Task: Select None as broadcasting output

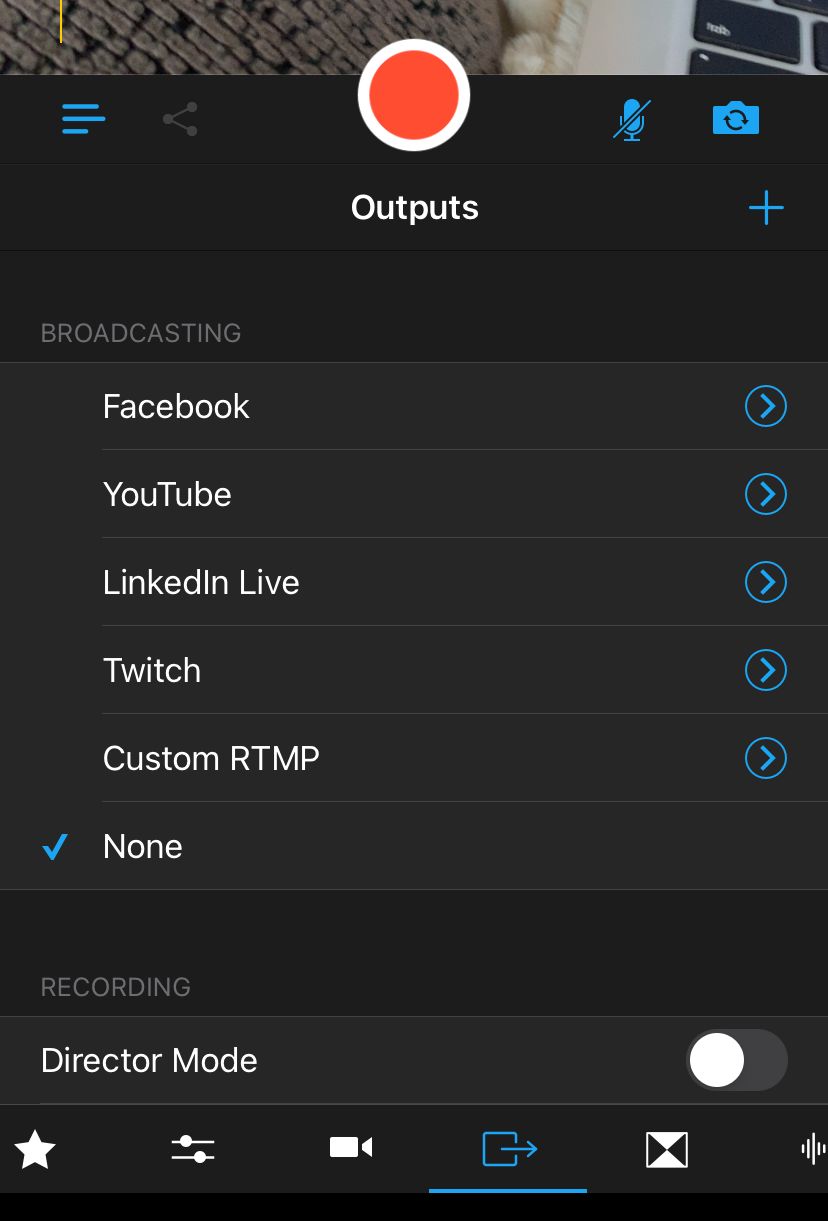Action: [143, 847]
